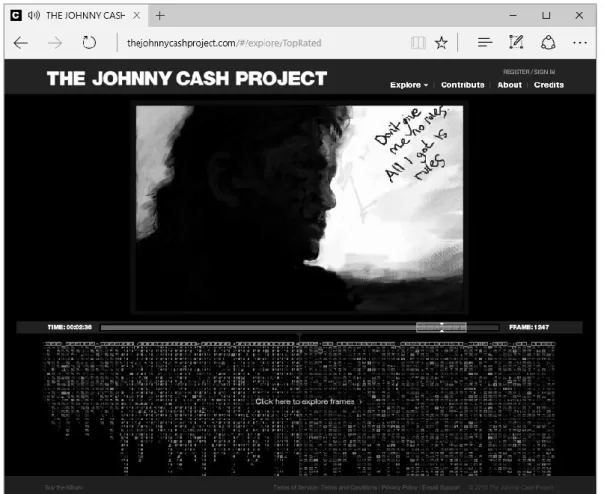Open the Contribute page
Image resolution: width=604 pixels, height=494 pixels.
463,85
